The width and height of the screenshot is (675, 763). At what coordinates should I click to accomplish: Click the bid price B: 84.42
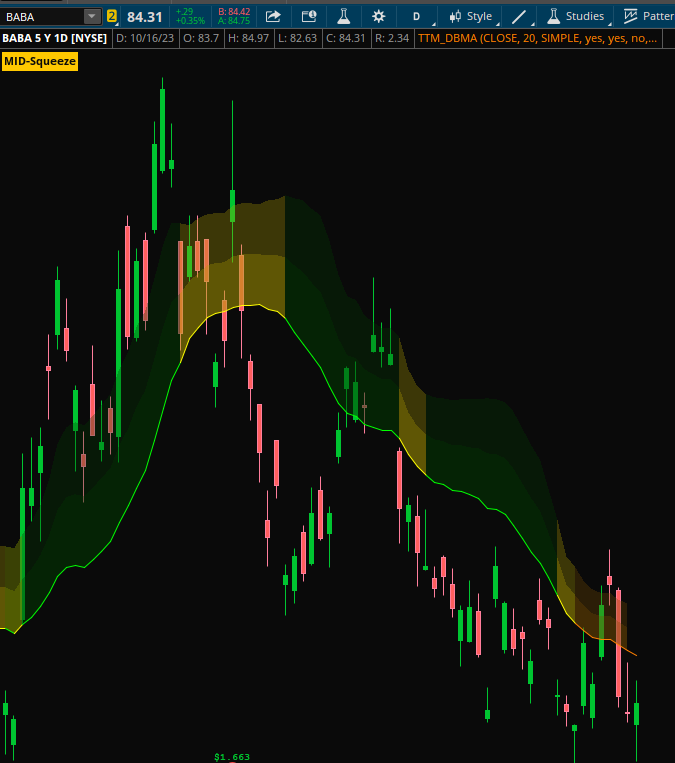[234, 11]
